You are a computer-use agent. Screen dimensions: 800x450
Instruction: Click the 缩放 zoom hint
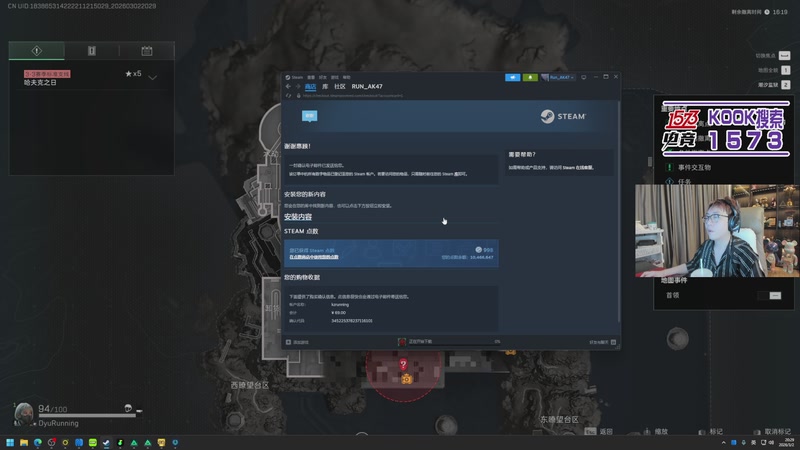click(656, 432)
